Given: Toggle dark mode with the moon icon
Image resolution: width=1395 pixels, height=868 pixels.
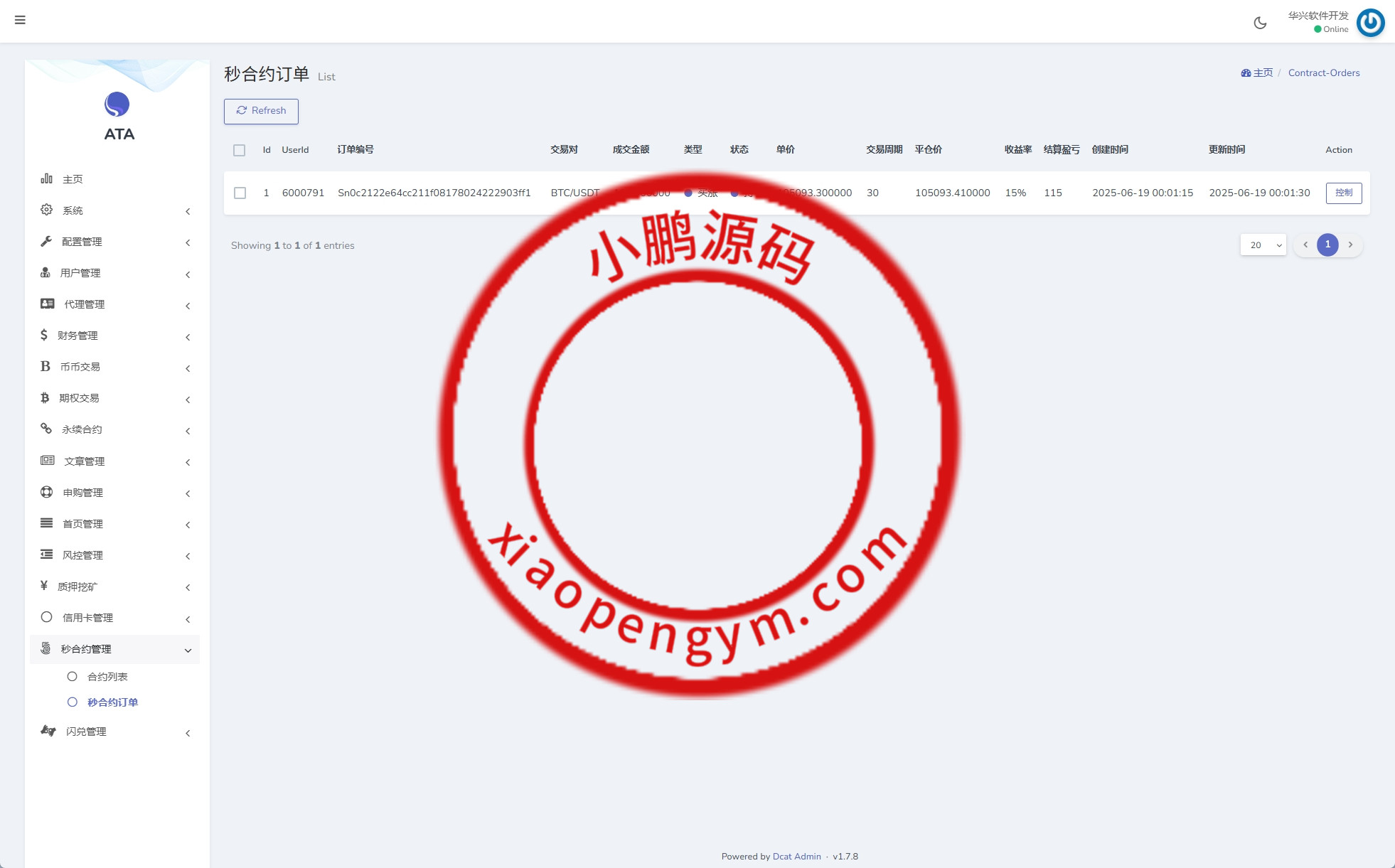Looking at the screenshot, I should click(1260, 23).
